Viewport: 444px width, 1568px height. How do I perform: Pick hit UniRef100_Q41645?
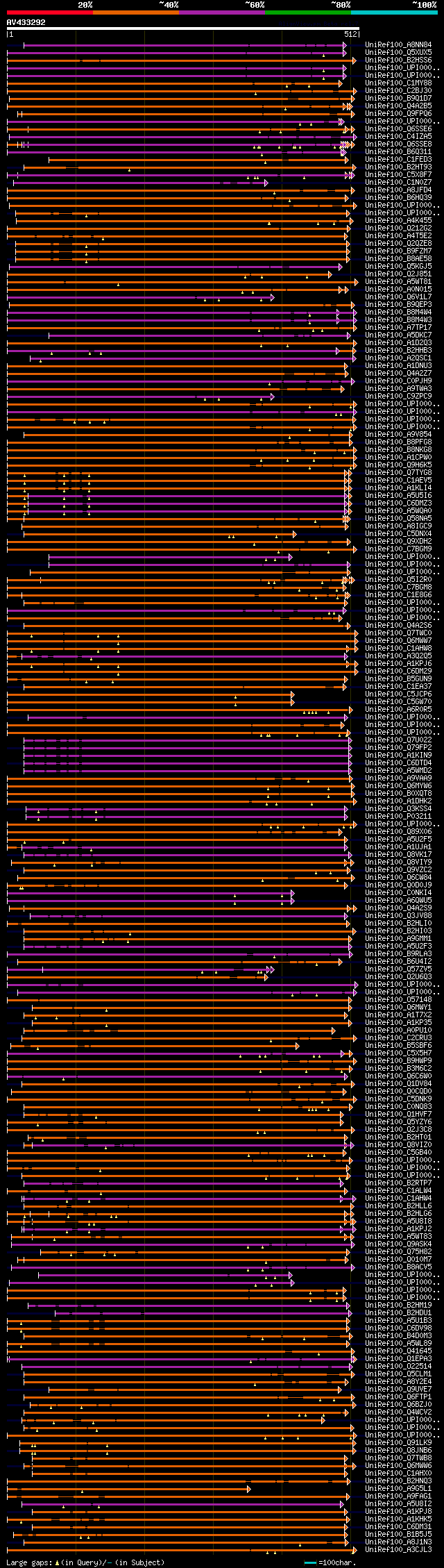pos(398,1351)
